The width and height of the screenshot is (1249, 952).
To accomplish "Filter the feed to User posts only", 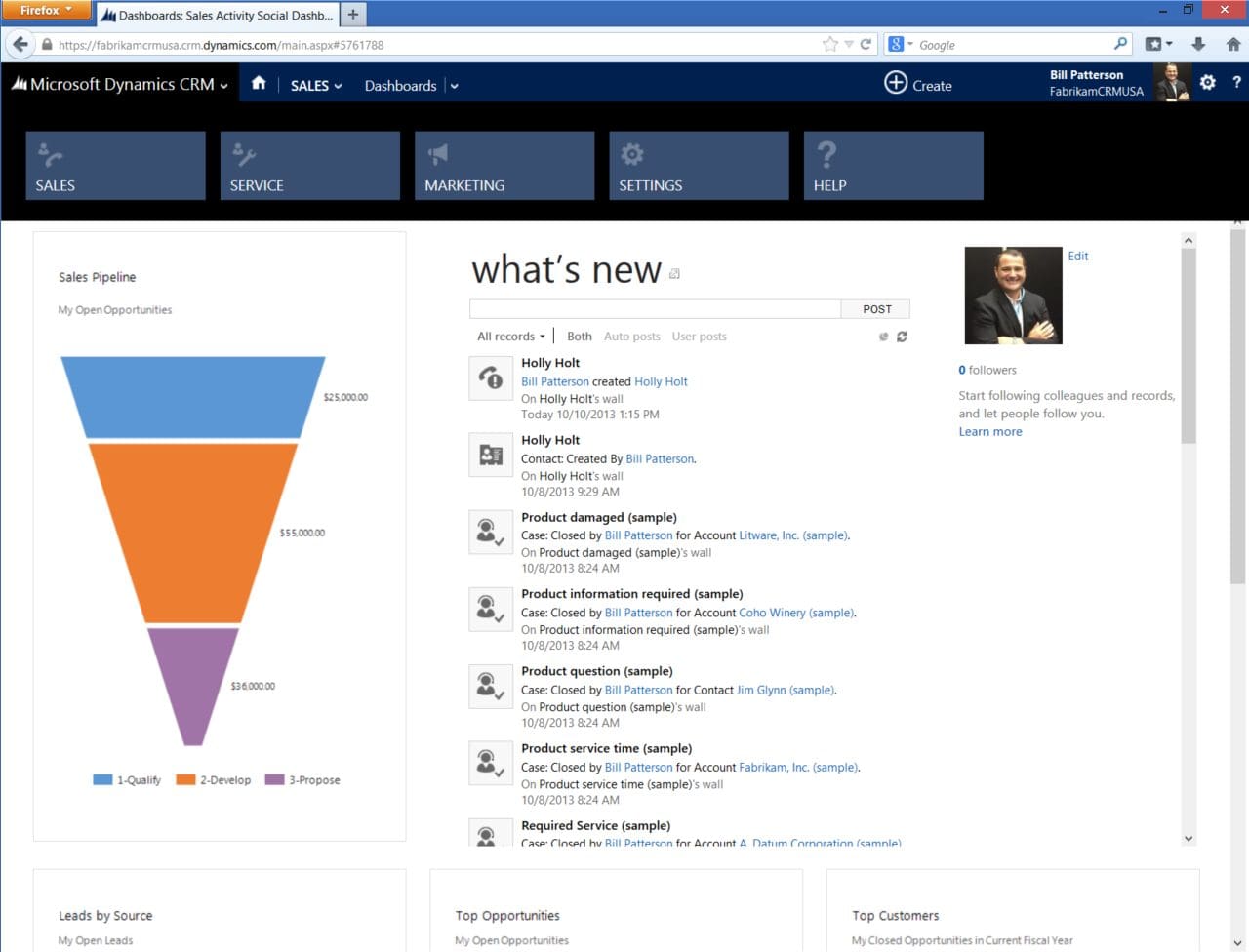I will [699, 336].
